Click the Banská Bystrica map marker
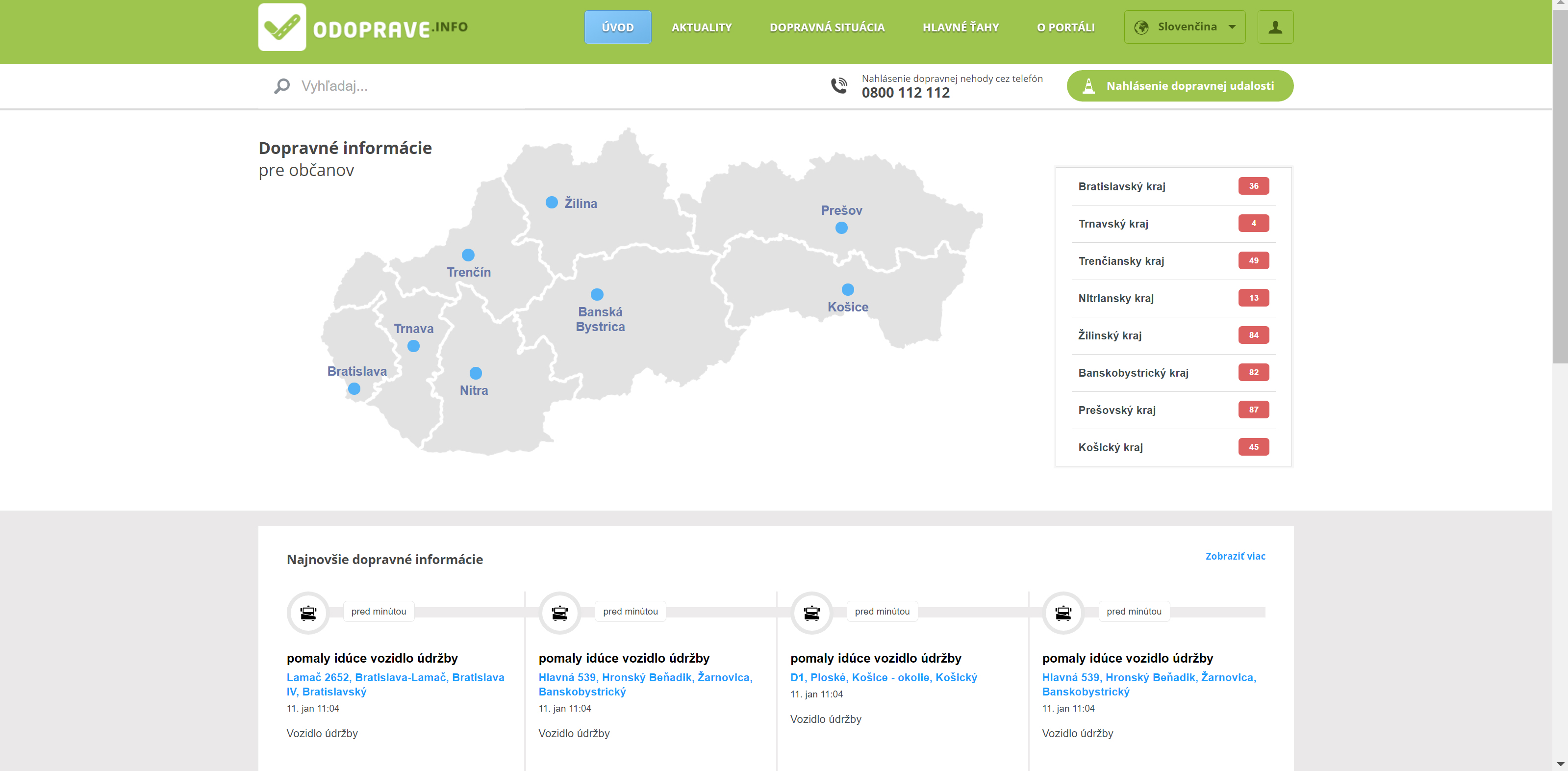 point(597,295)
